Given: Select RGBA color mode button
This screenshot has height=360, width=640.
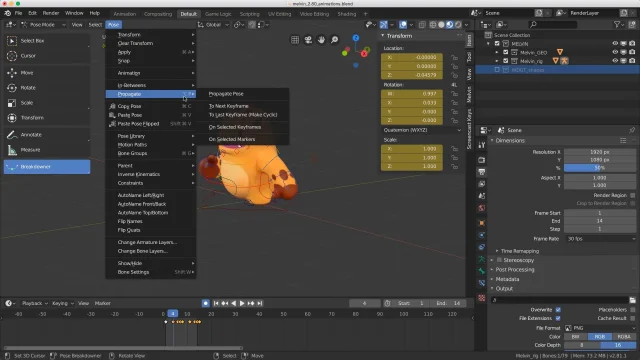Looking at the screenshot, I should [624, 337].
